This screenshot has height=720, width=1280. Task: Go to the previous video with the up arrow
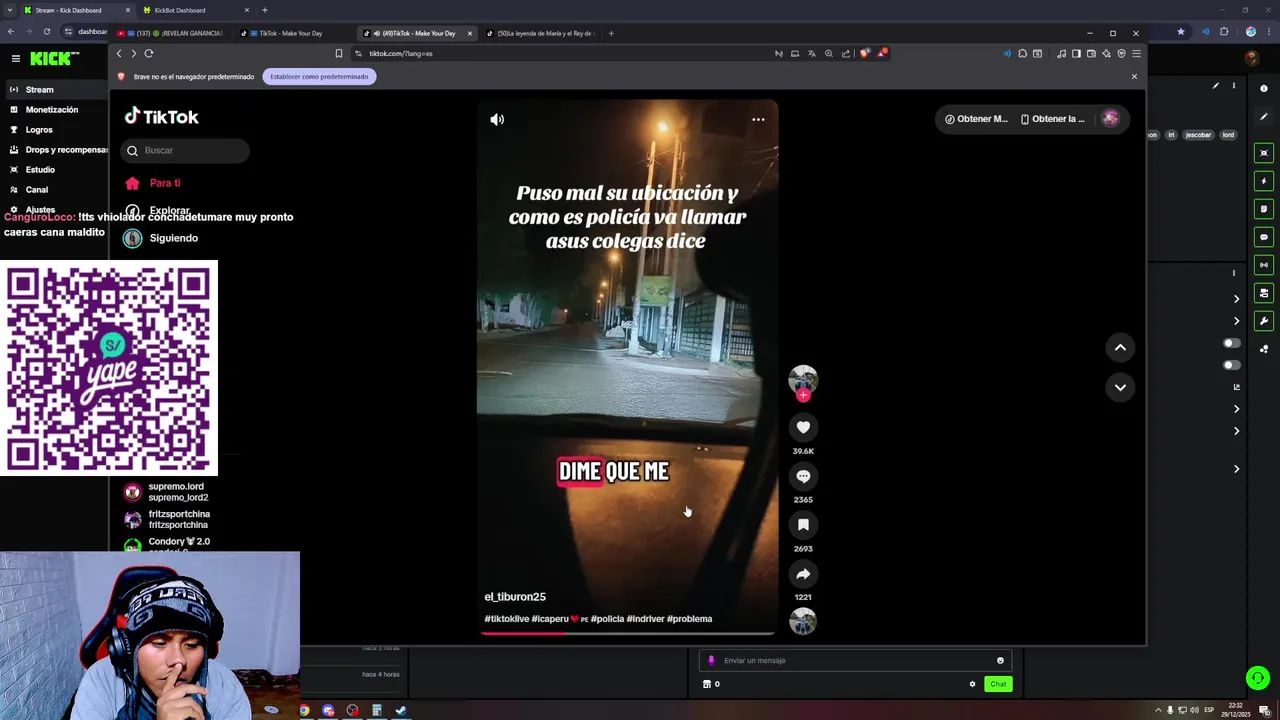1120,347
